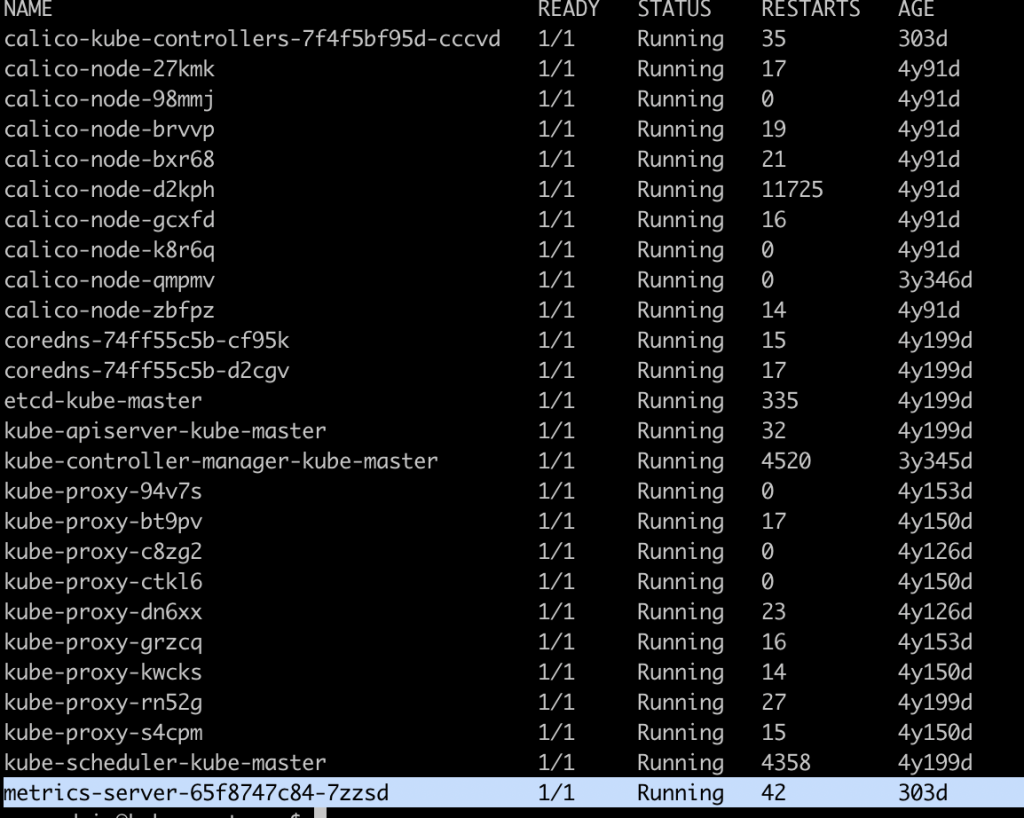Click the RESTARTS column header
1024x818 pixels.
pyautogui.click(x=810, y=10)
